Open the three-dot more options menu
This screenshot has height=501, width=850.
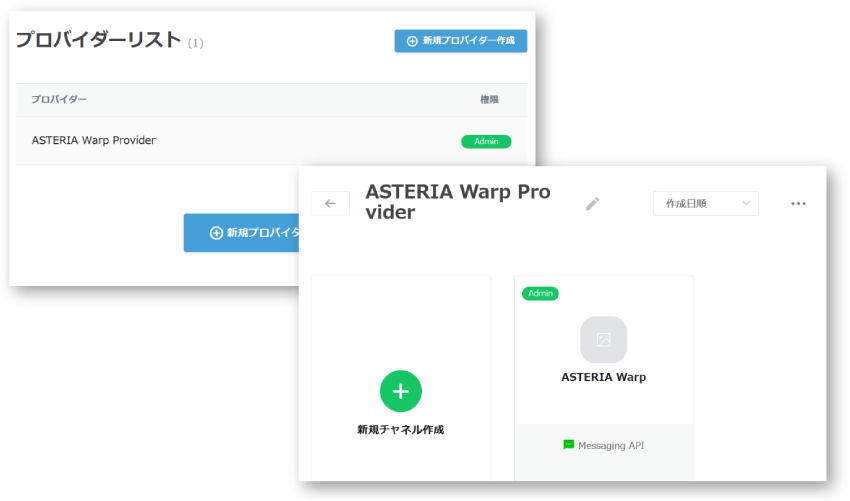click(798, 203)
